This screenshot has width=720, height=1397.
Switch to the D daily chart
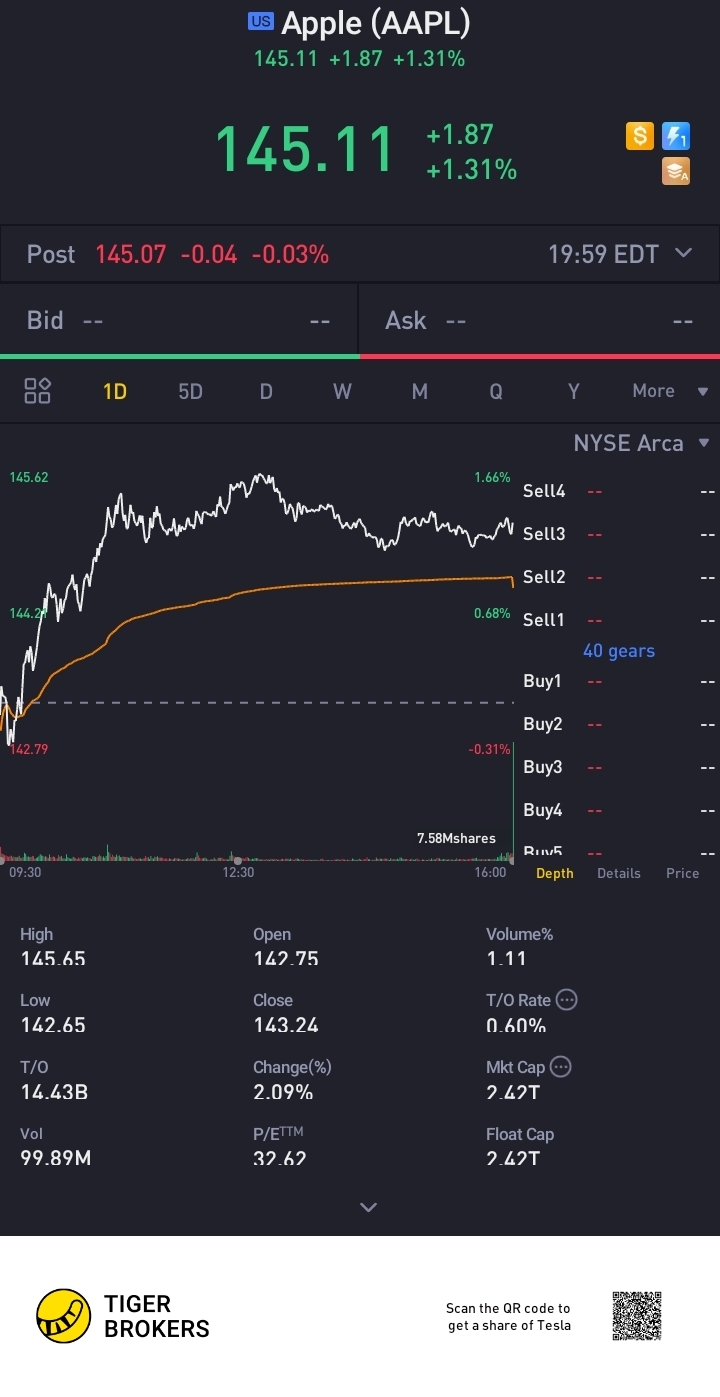click(x=266, y=391)
